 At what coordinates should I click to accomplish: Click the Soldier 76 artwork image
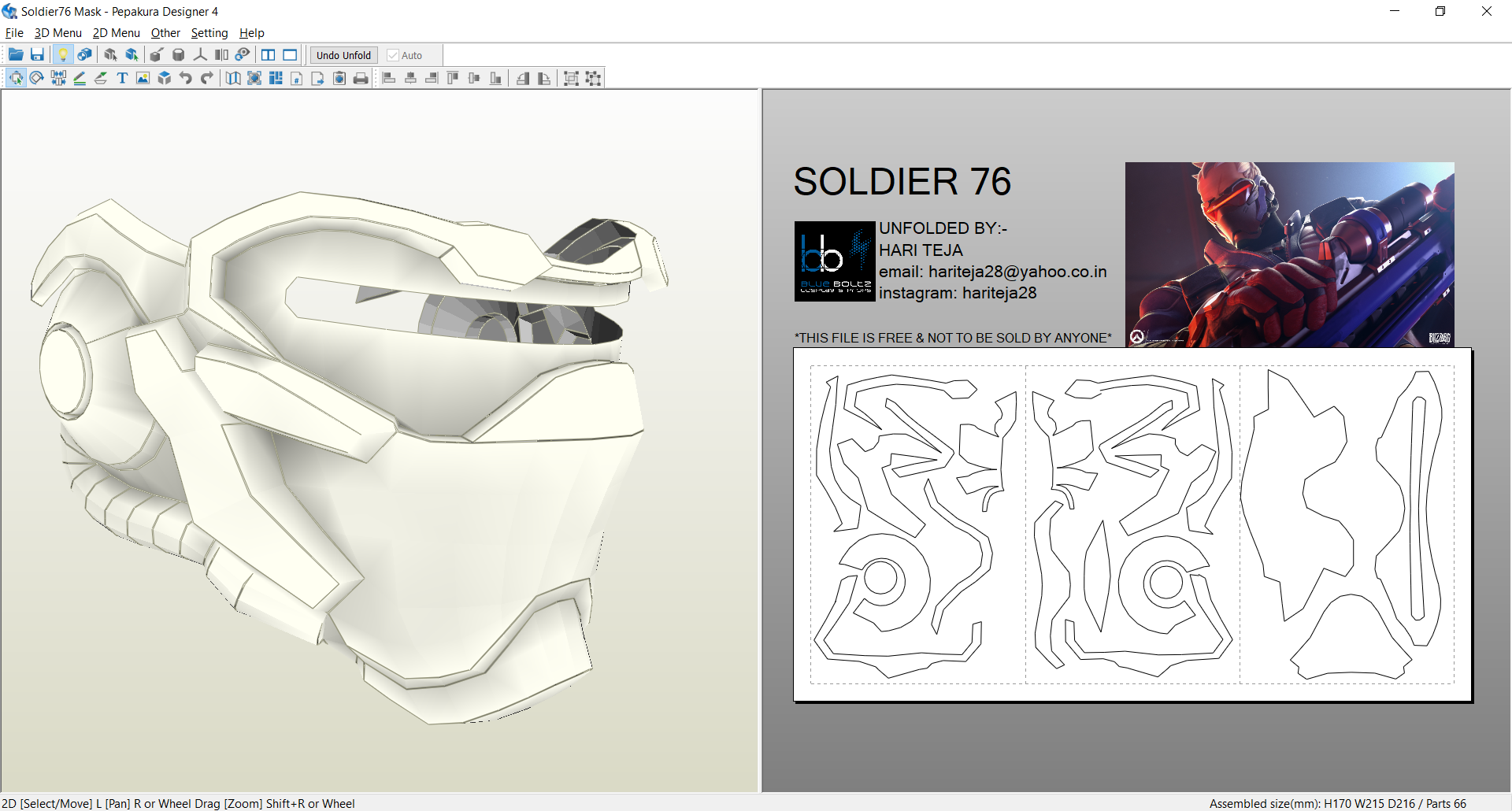1290,255
